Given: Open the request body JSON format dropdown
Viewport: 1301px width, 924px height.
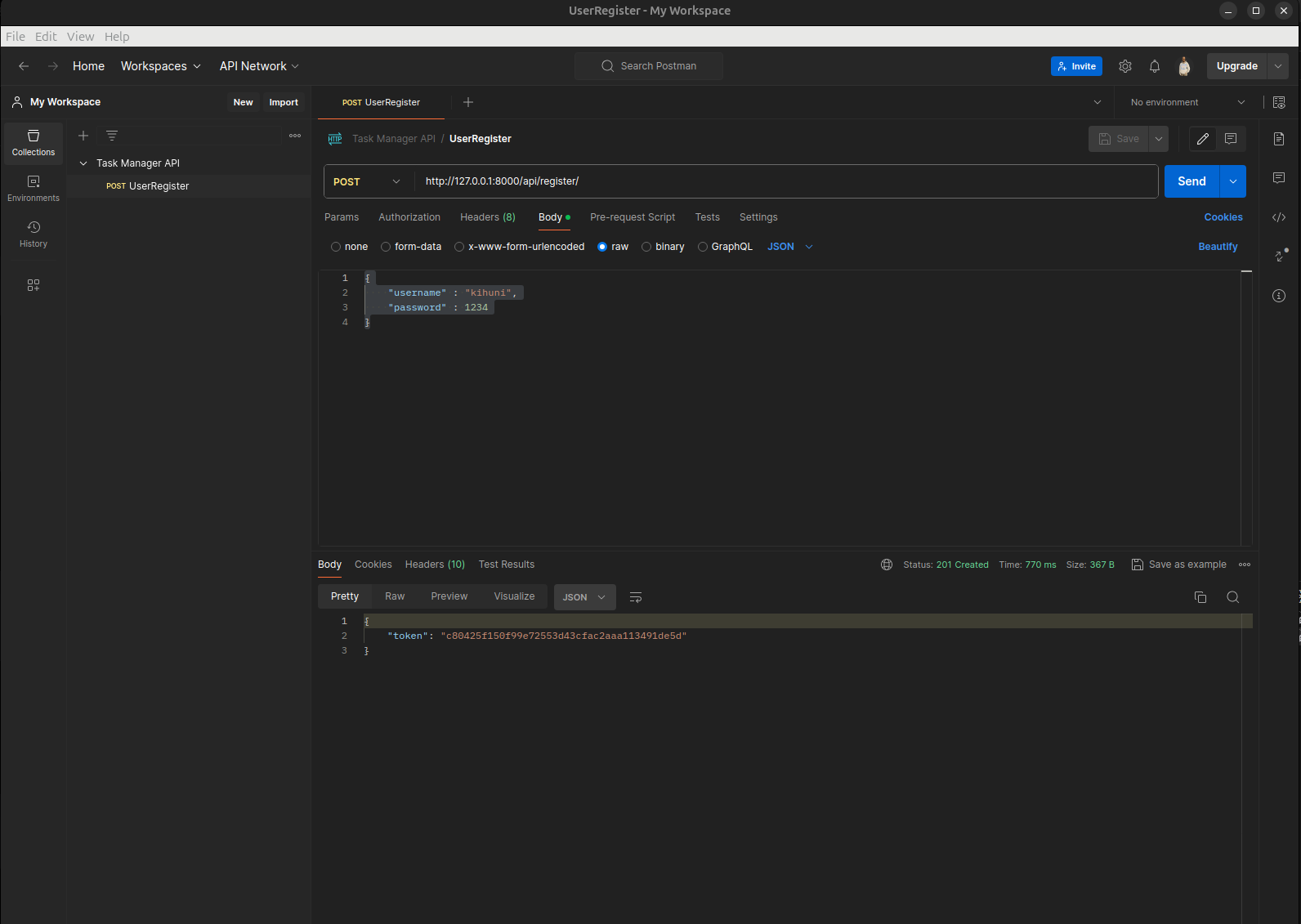Looking at the screenshot, I should click(x=790, y=247).
